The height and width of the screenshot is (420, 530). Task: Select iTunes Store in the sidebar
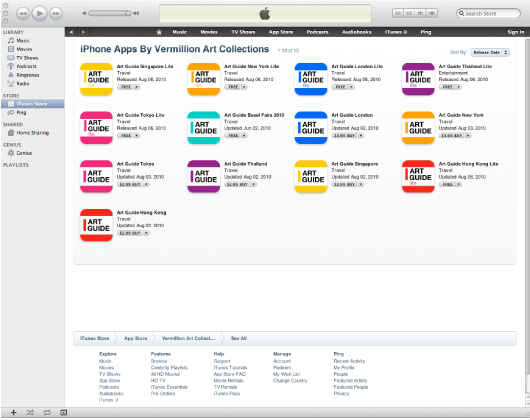pos(32,104)
